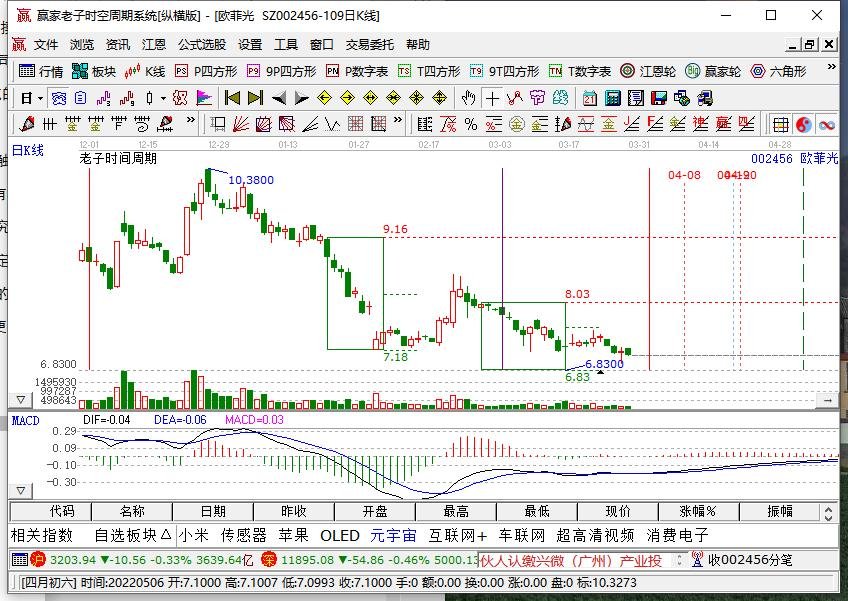Click the black right arrow icon
Image resolution: width=848 pixels, height=601 pixels.
[x=301, y=98]
